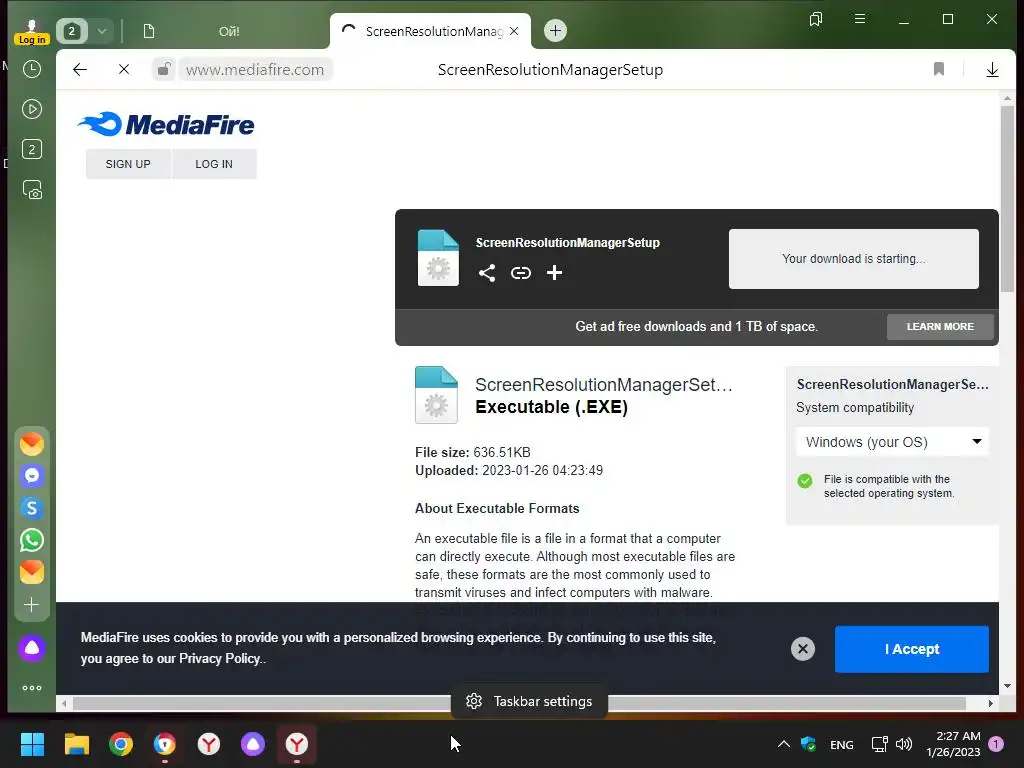Click the scrollbar right arrow
This screenshot has width=1024, height=768.
tap(991, 703)
